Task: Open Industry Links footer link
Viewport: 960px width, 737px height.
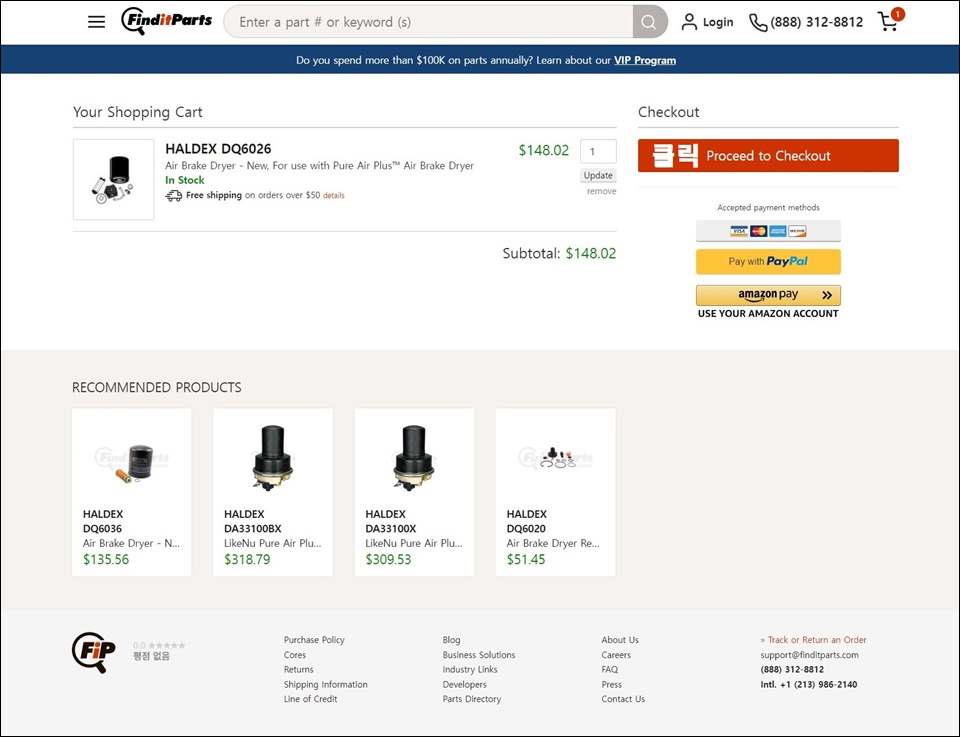Action: click(470, 670)
